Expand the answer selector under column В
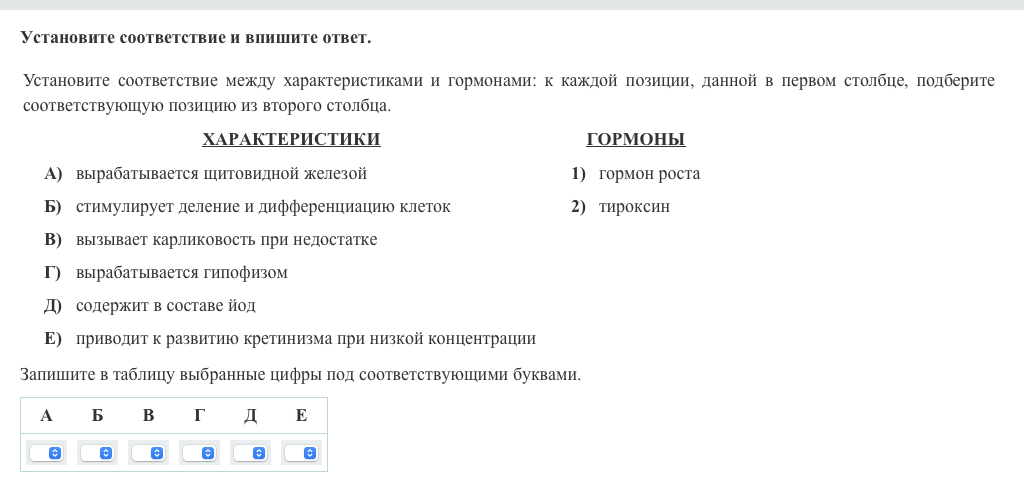Viewport: 1024px width, 499px height. 148,453
